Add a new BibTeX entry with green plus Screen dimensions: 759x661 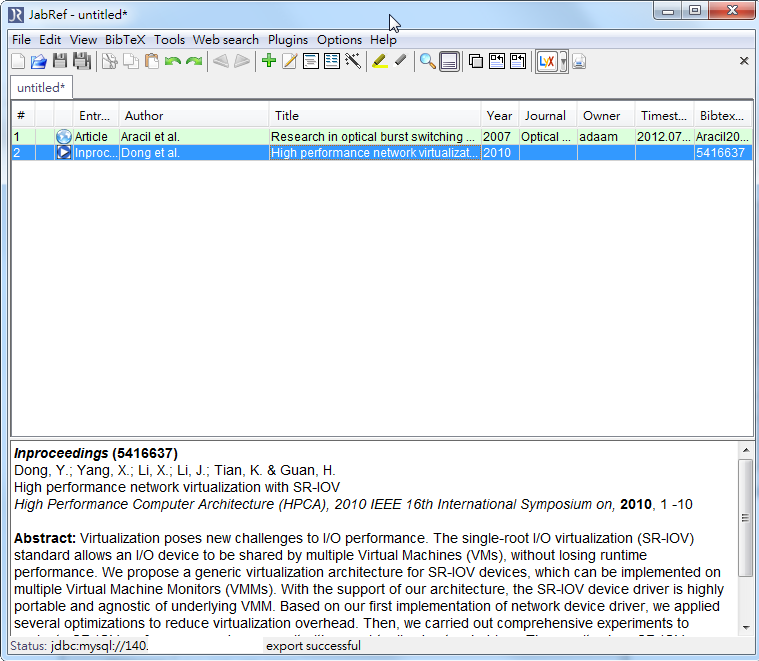269,61
